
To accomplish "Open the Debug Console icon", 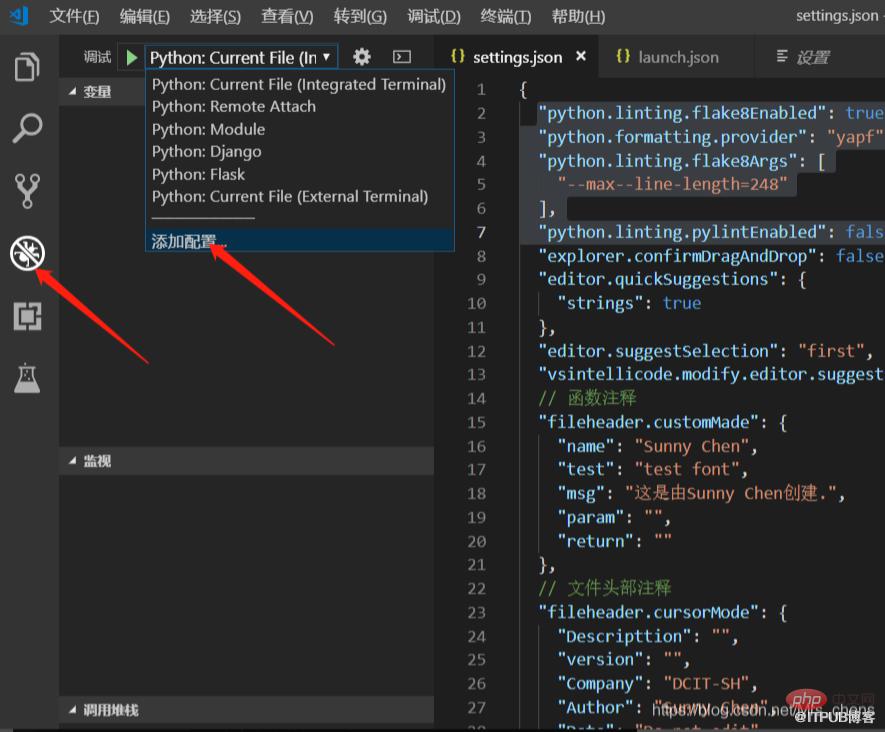I will click(402, 57).
